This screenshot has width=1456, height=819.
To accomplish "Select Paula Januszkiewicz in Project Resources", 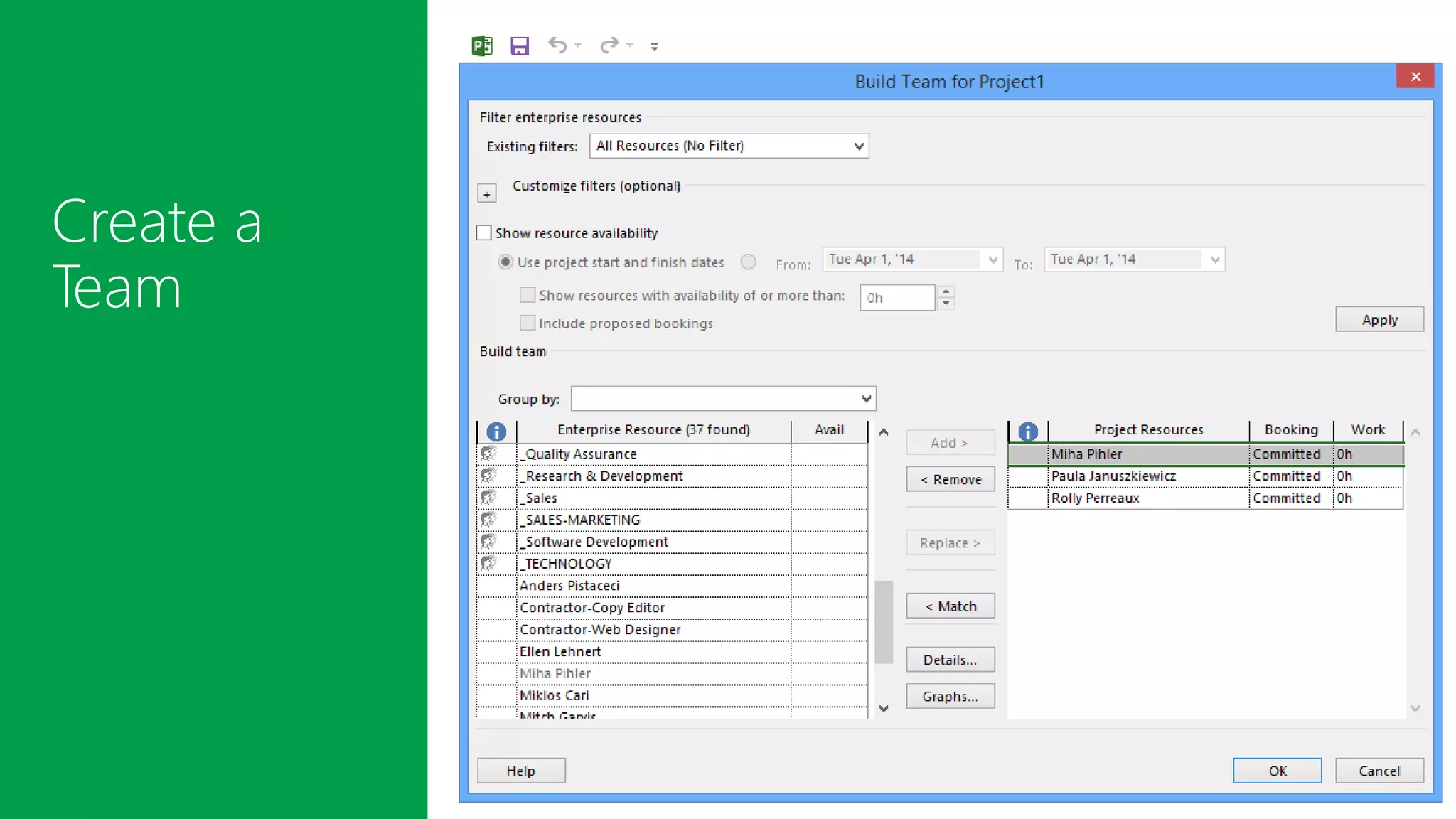I will click(1113, 476).
